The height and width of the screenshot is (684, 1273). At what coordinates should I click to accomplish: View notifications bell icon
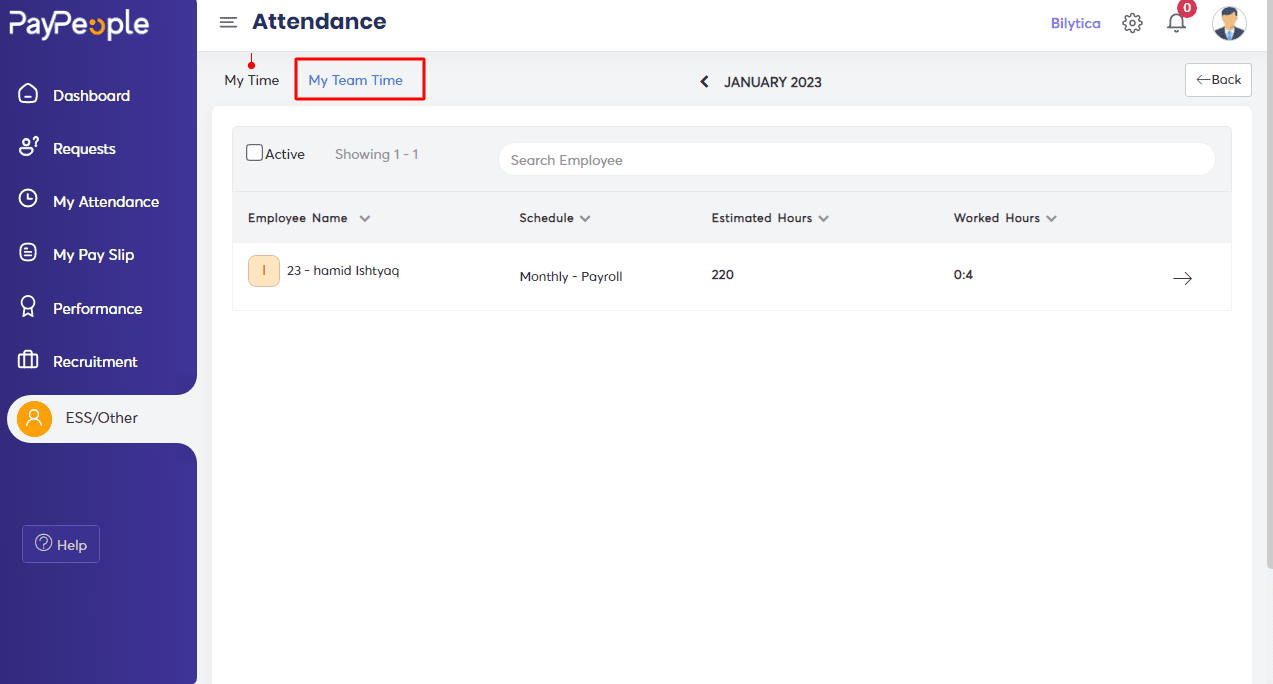pyautogui.click(x=1177, y=23)
